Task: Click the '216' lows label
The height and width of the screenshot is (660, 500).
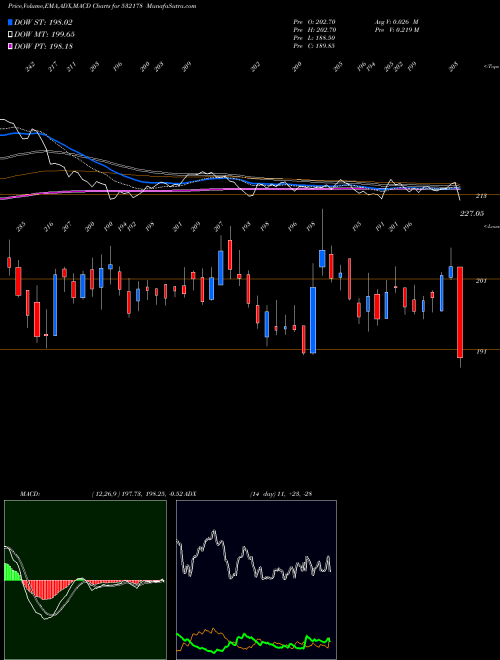Action: click(49, 228)
